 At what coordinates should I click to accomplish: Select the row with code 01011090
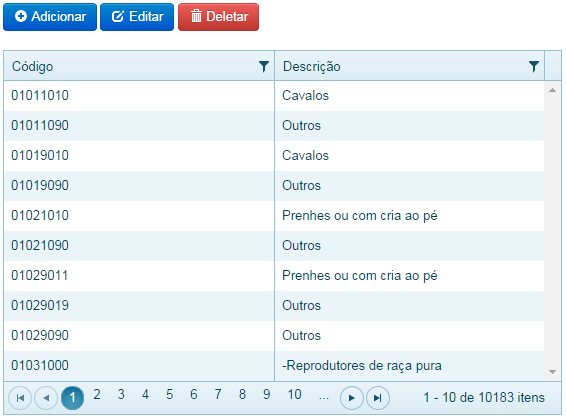274,126
